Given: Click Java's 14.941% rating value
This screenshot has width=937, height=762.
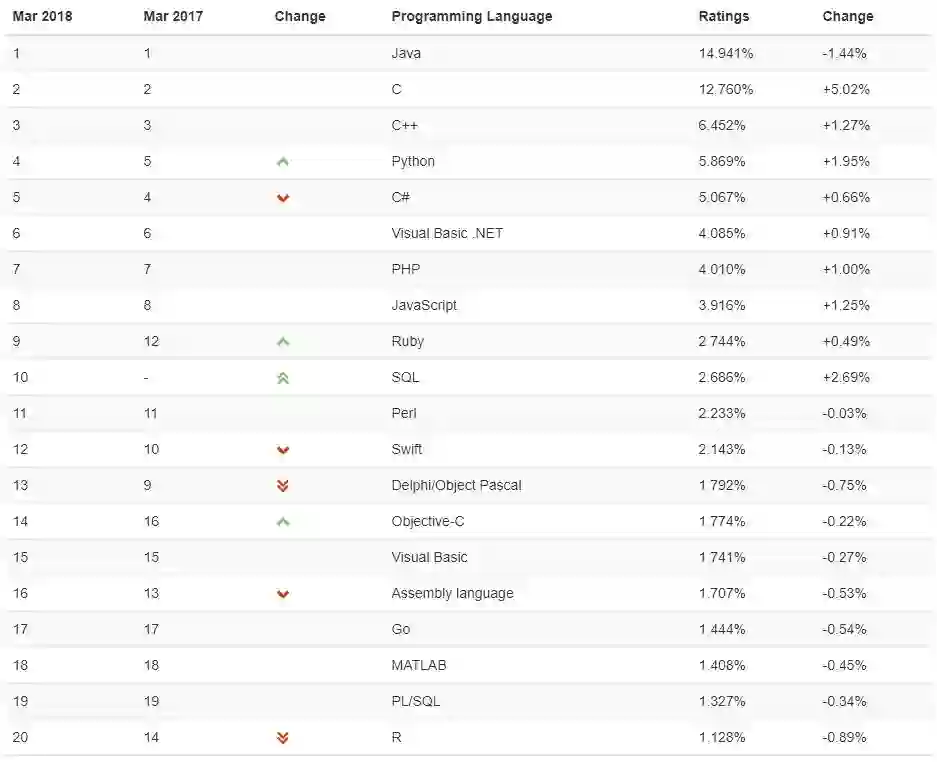Looking at the screenshot, I should pos(726,53).
